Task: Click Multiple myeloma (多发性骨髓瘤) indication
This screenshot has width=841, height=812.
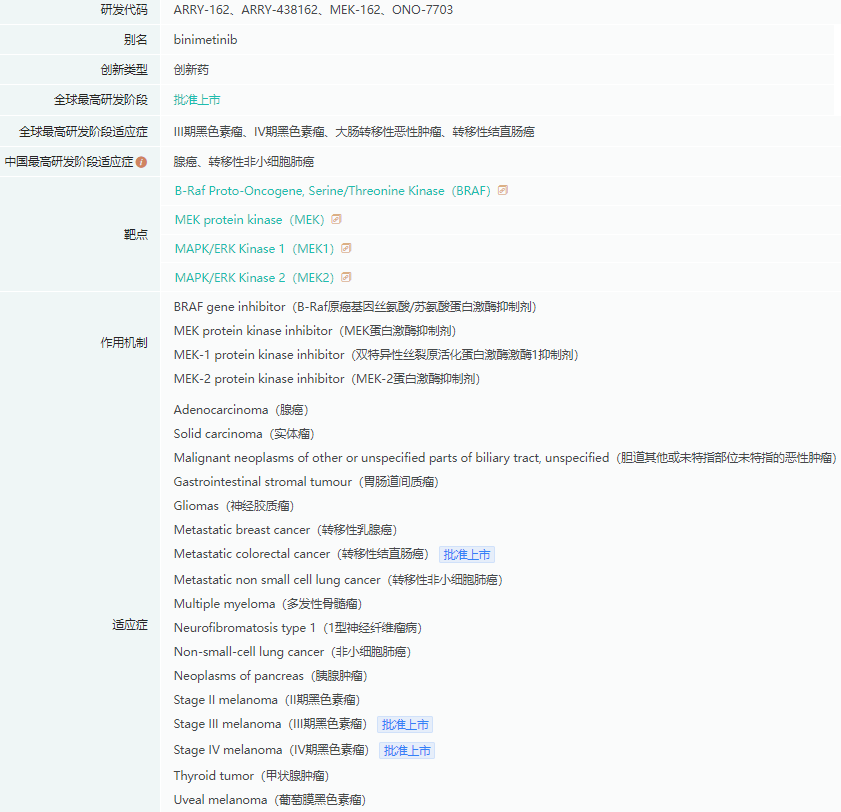Action: pyautogui.click(x=268, y=604)
